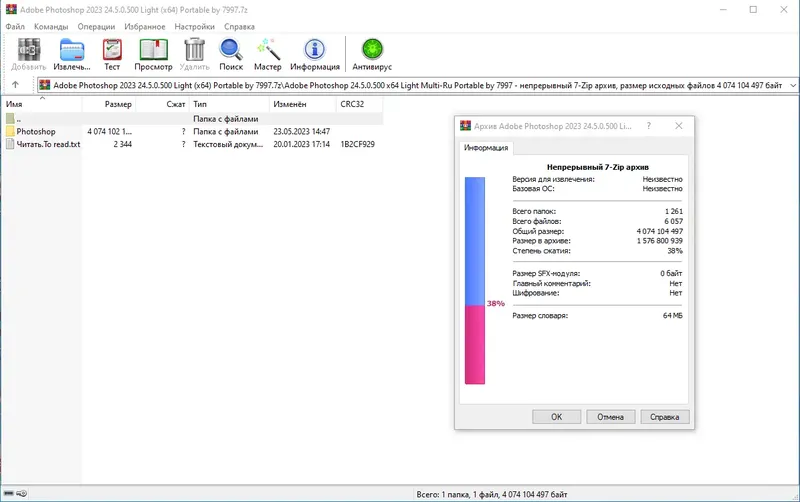Expand the address bar path dropdown
The height and width of the screenshot is (502, 800).
click(x=793, y=85)
